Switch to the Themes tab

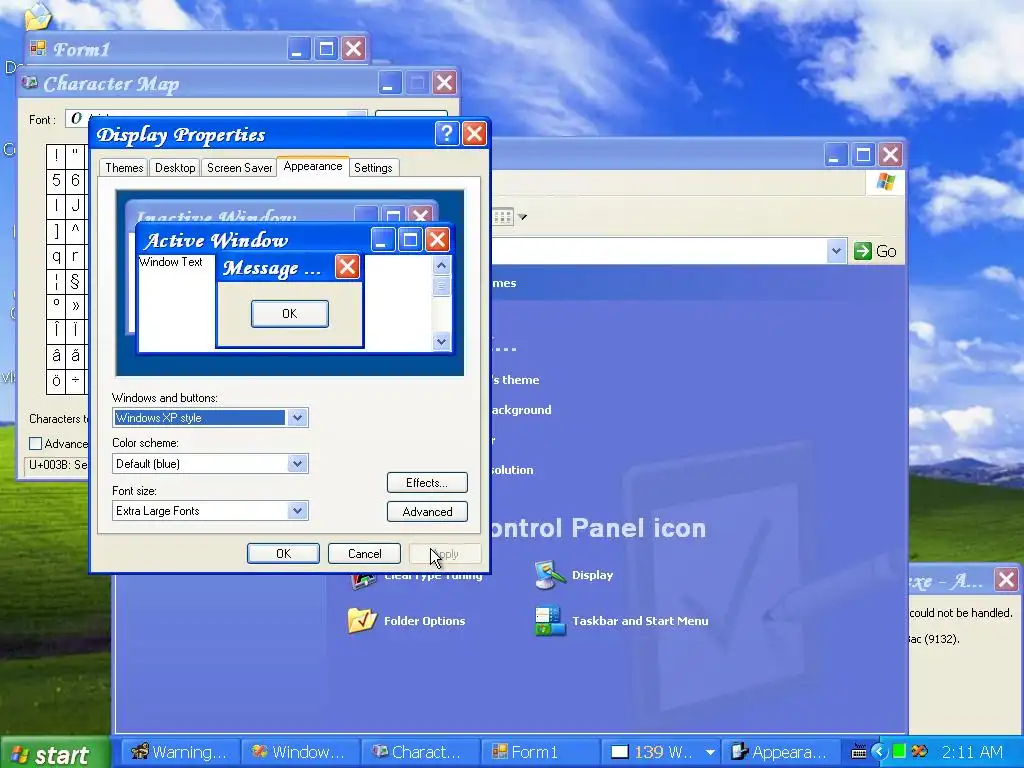[124, 168]
